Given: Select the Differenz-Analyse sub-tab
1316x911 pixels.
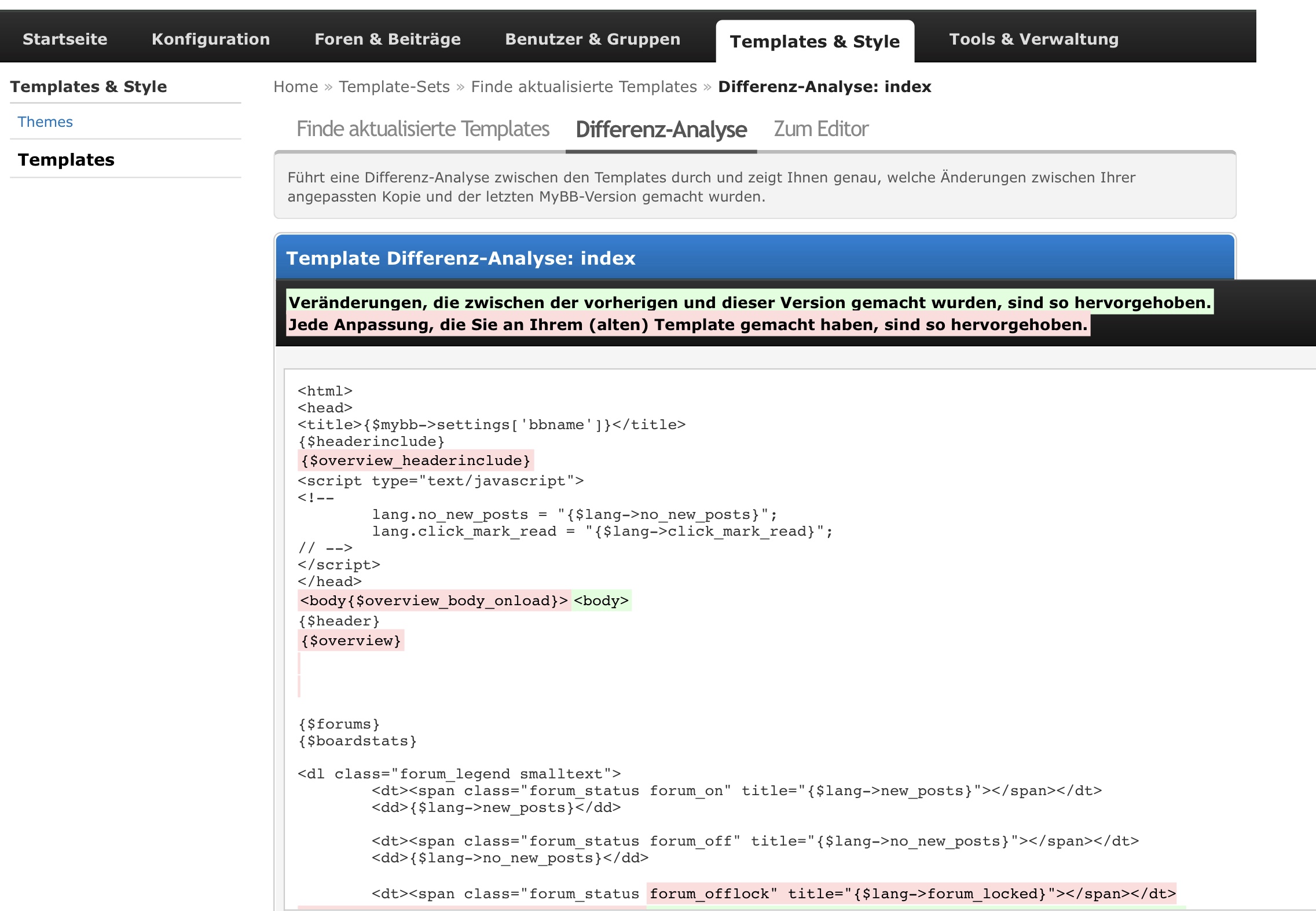Looking at the screenshot, I should 661,130.
